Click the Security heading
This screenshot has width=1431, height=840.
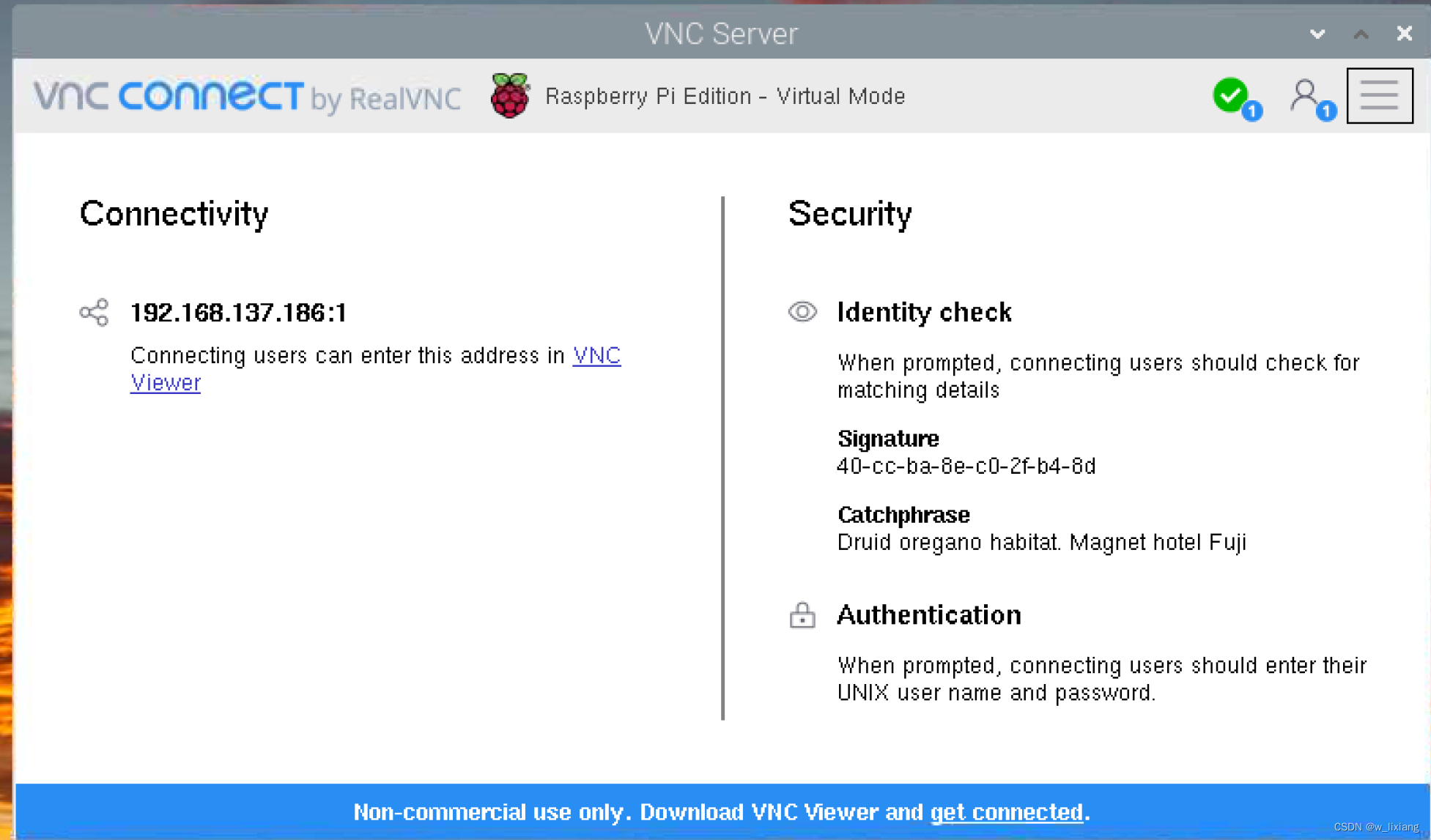[850, 214]
